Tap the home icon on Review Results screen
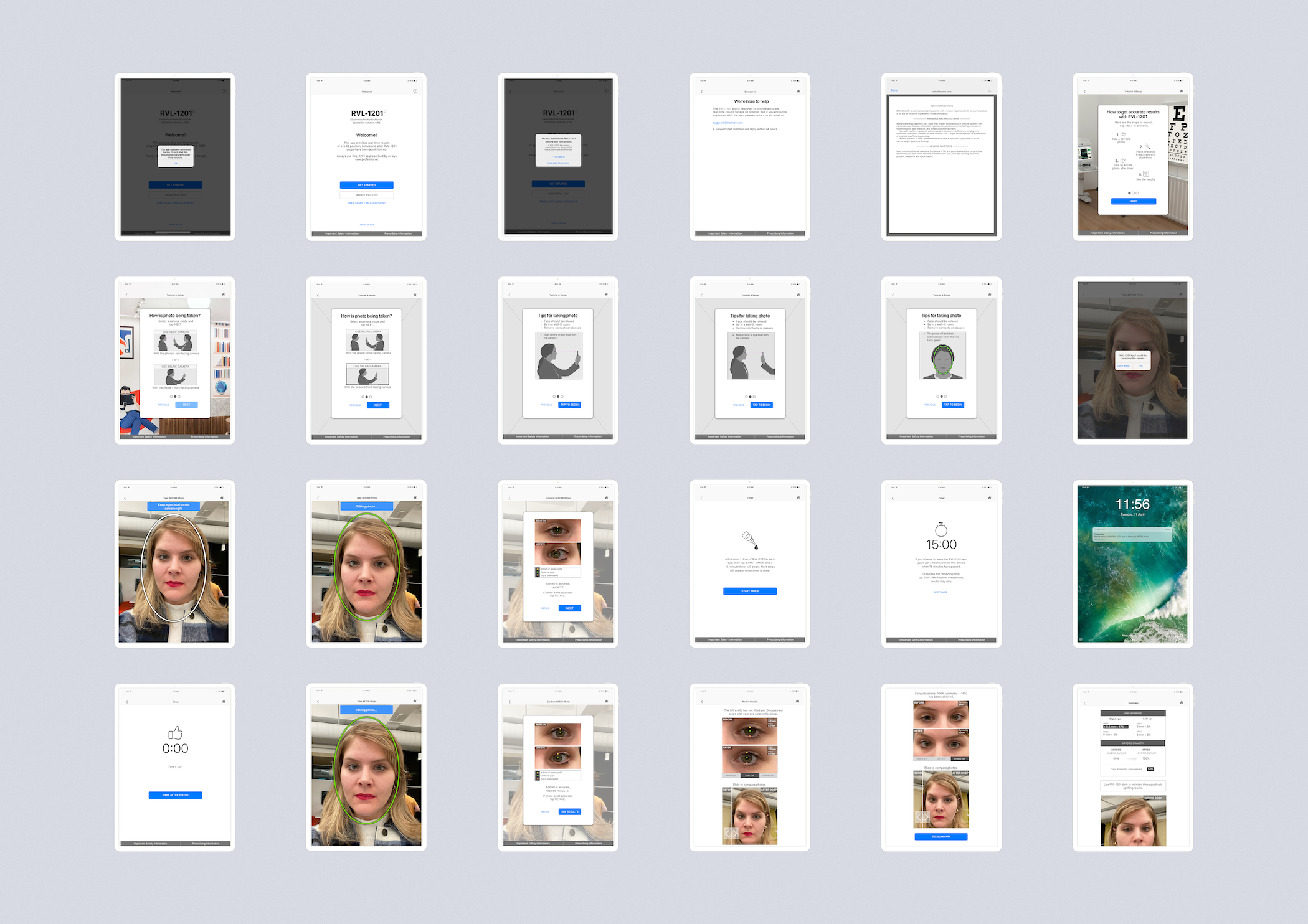The width and height of the screenshot is (1308, 924). point(797,702)
